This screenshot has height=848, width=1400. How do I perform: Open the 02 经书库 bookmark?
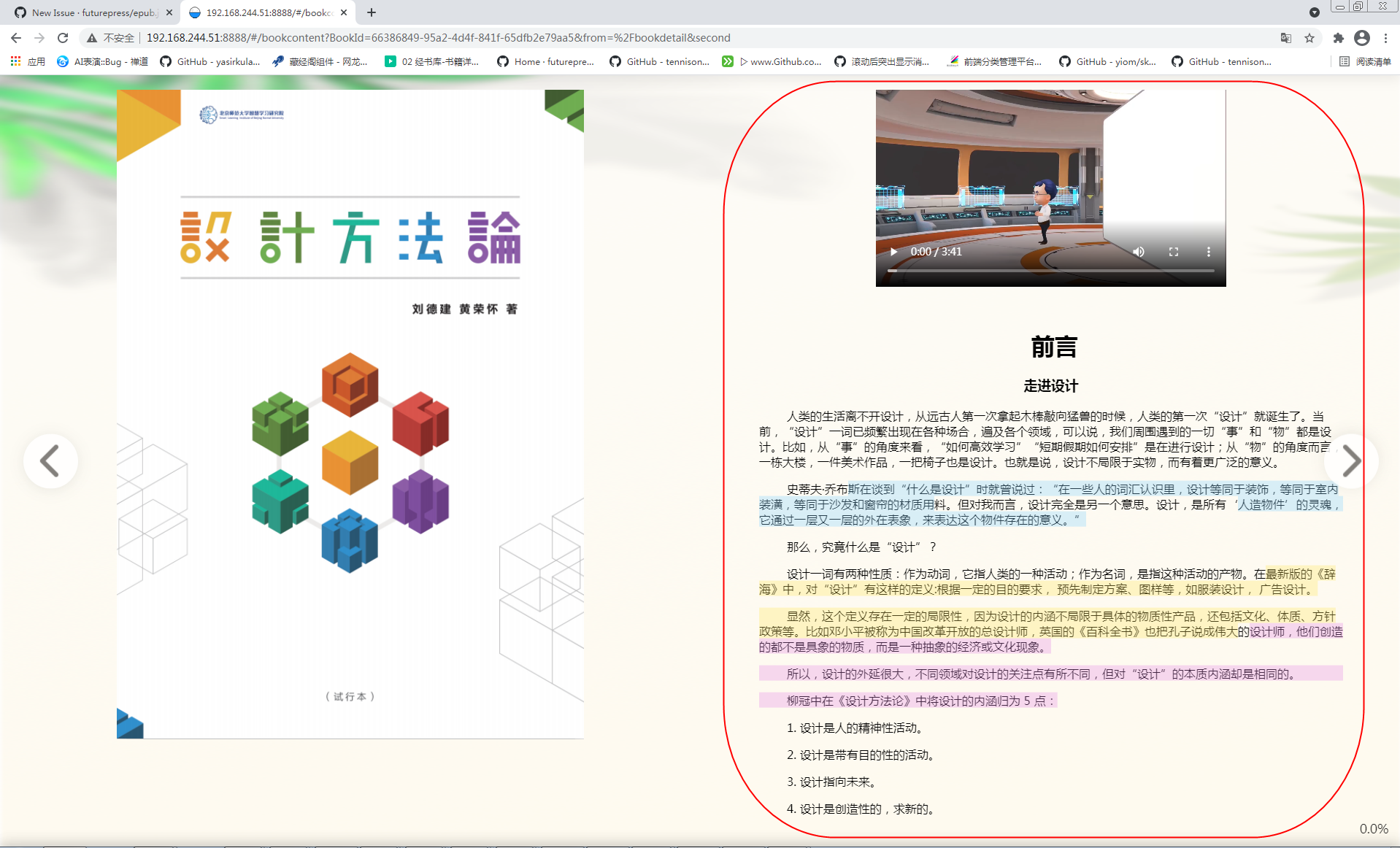click(x=432, y=61)
